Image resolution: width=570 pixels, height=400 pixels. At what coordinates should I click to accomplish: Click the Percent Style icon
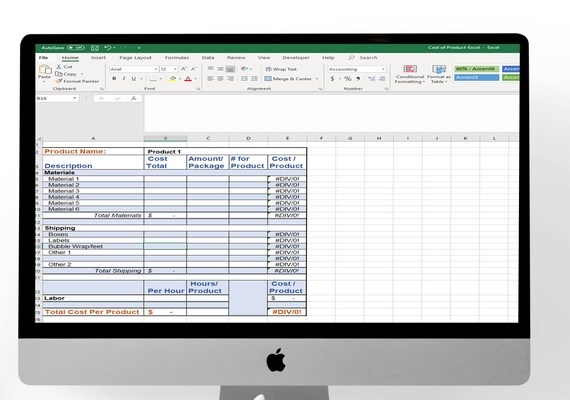pyautogui.click(x=348, y=79)
